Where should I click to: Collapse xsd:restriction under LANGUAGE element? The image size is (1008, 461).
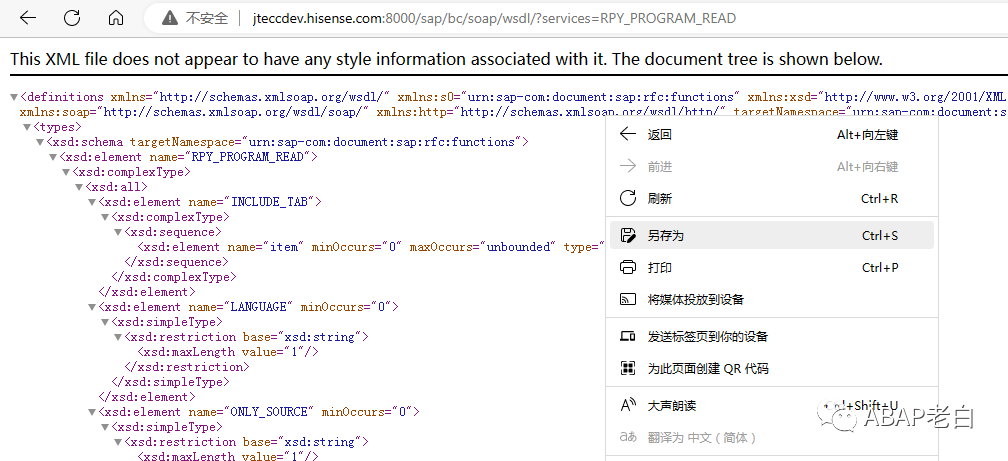click(118, 337)
